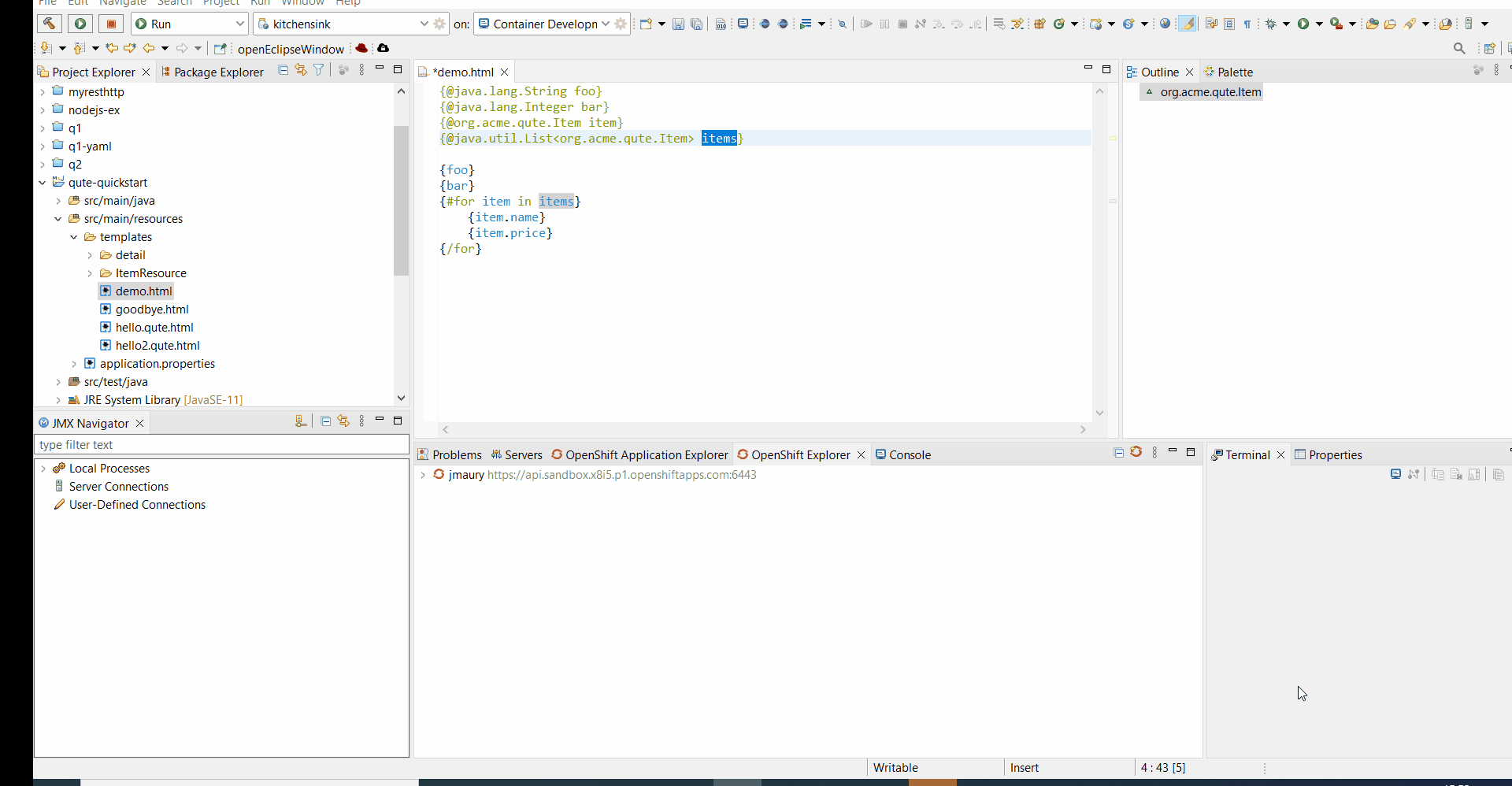Image resolution: width=1512 pixels, height=786 pixels.
Task: Collapse the templates folder
Action: coord(74,237)
